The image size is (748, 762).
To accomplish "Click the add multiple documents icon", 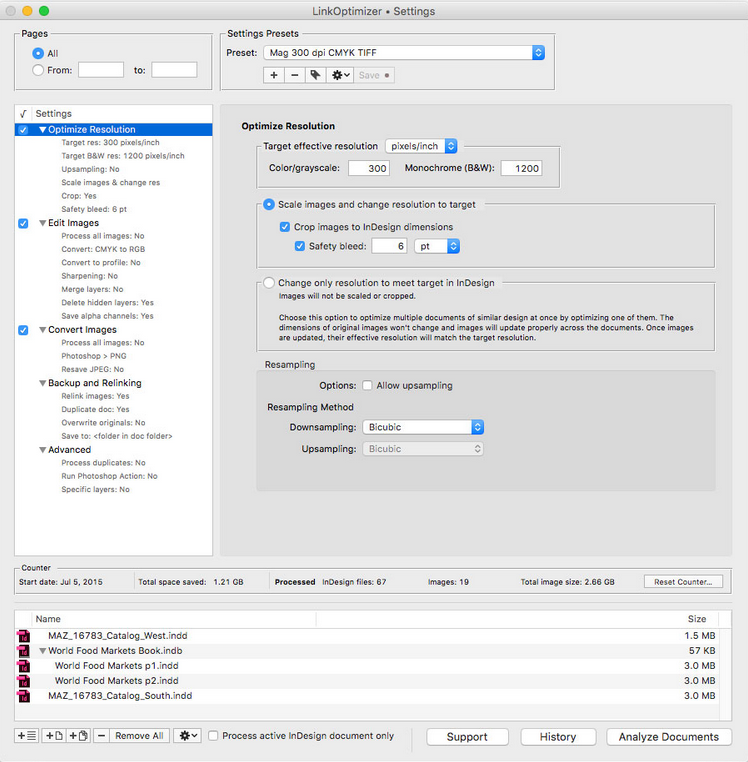I will point(81,736).
